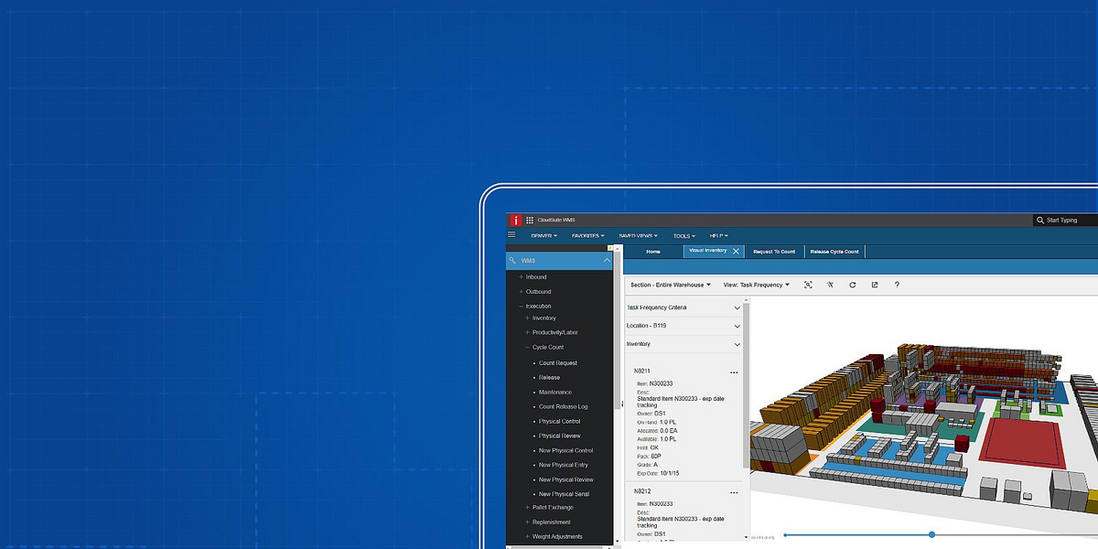This screenshot has width=1098, height=549.
Task: Open the TOOLS dropdown menu
Action: 684,236
